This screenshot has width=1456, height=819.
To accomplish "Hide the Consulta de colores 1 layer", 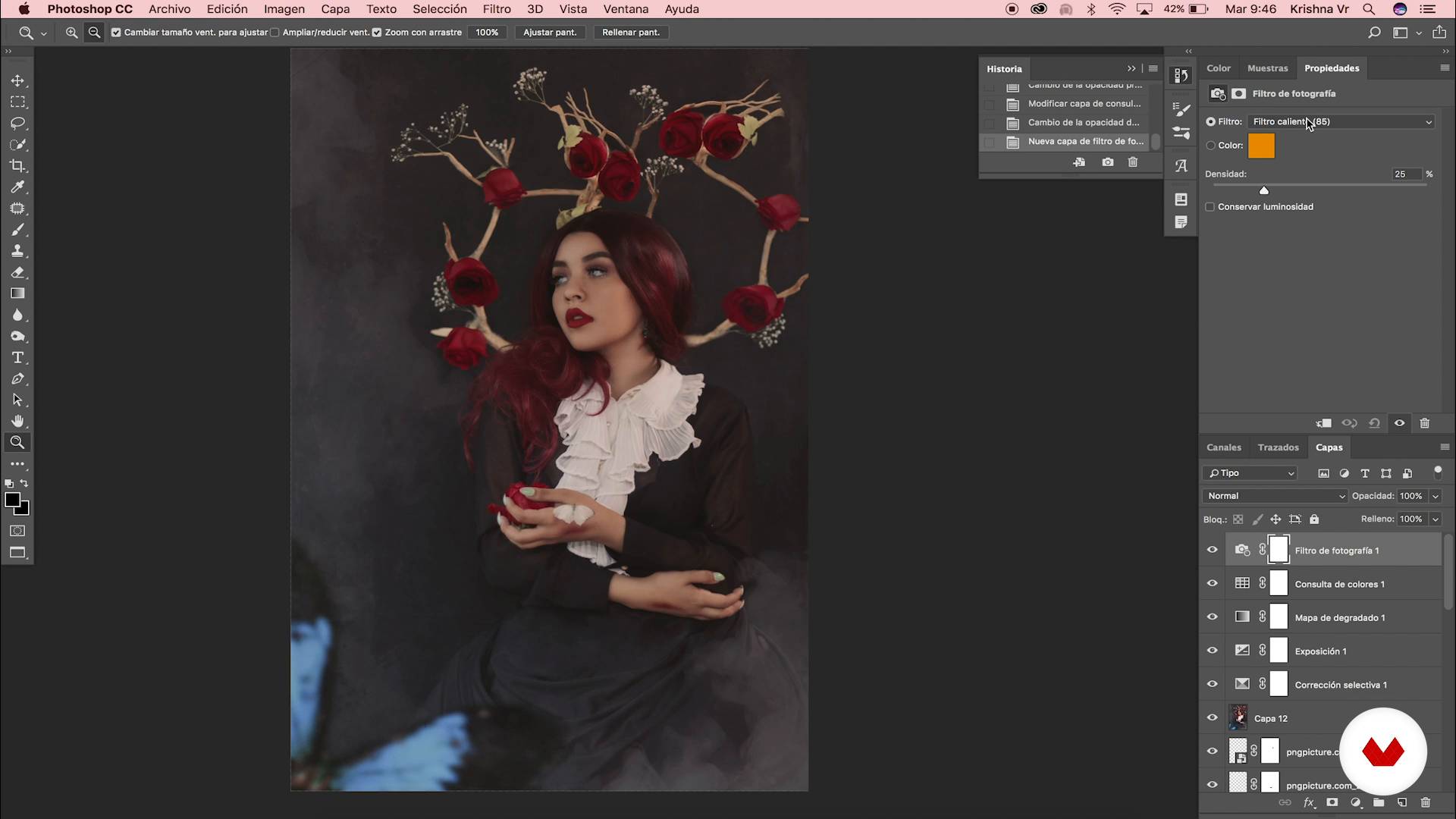I will point(1213,584).
